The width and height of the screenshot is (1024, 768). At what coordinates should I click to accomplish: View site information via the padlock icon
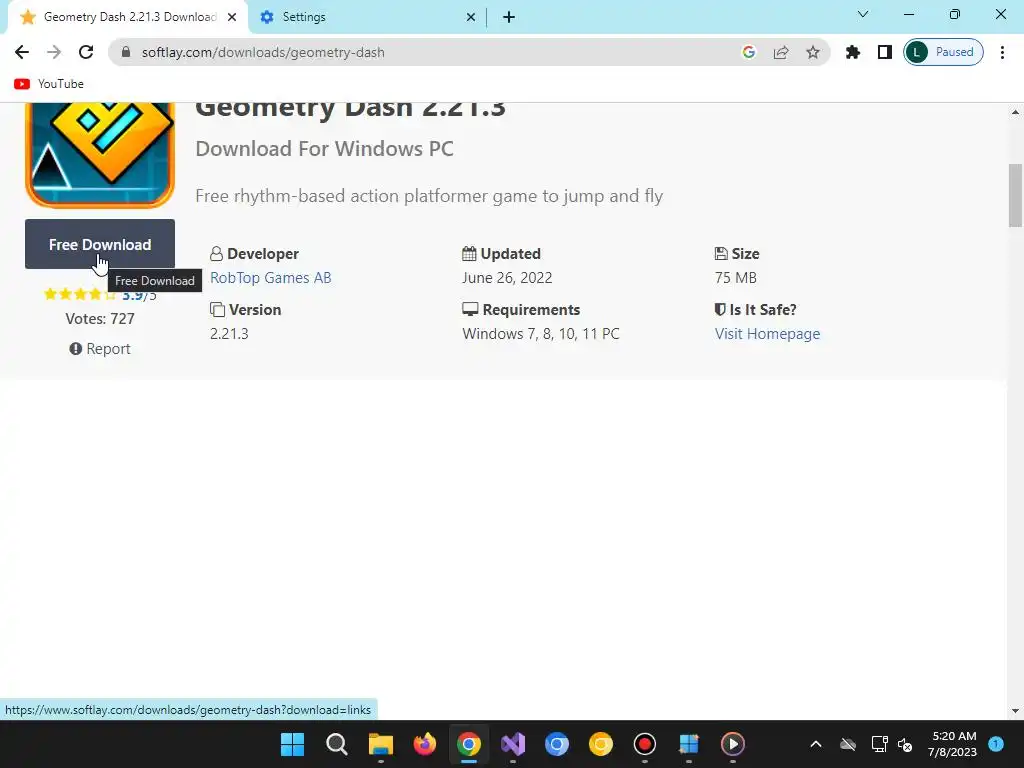tap(126, 52)
